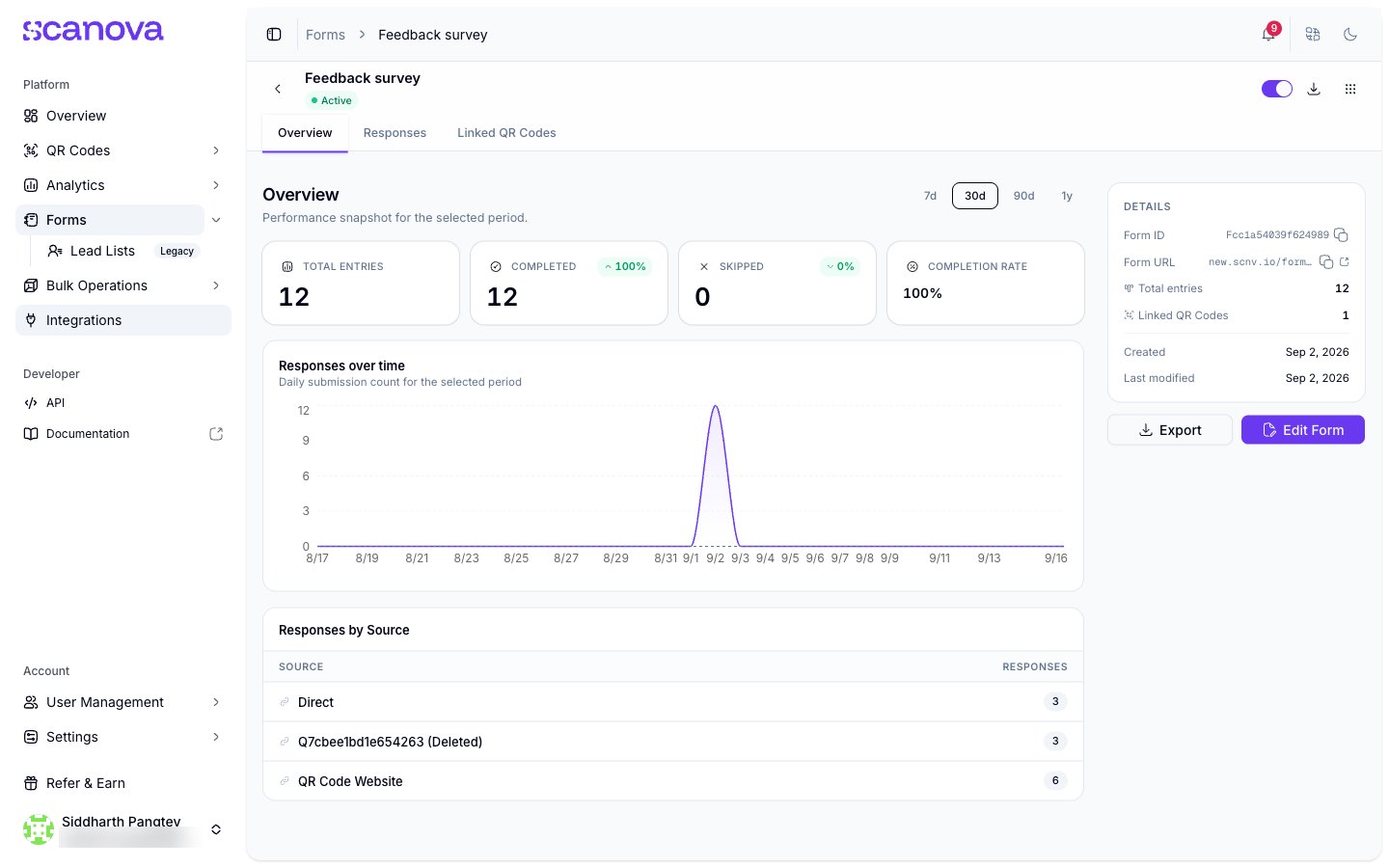1389x868 pixels.
Task: Expand the Settings chevron
Action: [x=216, y=737]
